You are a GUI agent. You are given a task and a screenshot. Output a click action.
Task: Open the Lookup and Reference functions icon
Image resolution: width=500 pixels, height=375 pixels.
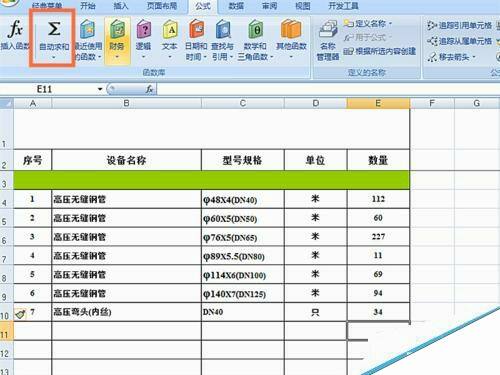(223, 29)
